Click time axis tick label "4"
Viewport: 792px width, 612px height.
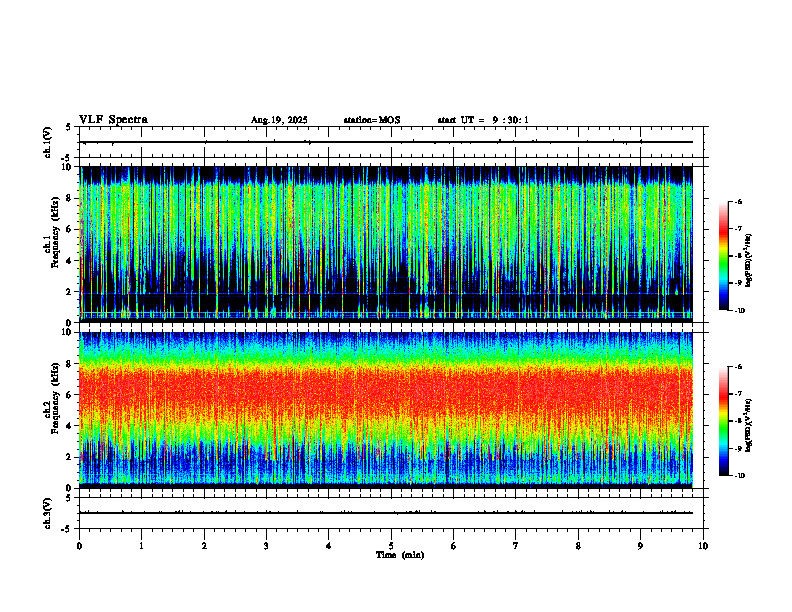pyautogui.click(x=329, y=546)
